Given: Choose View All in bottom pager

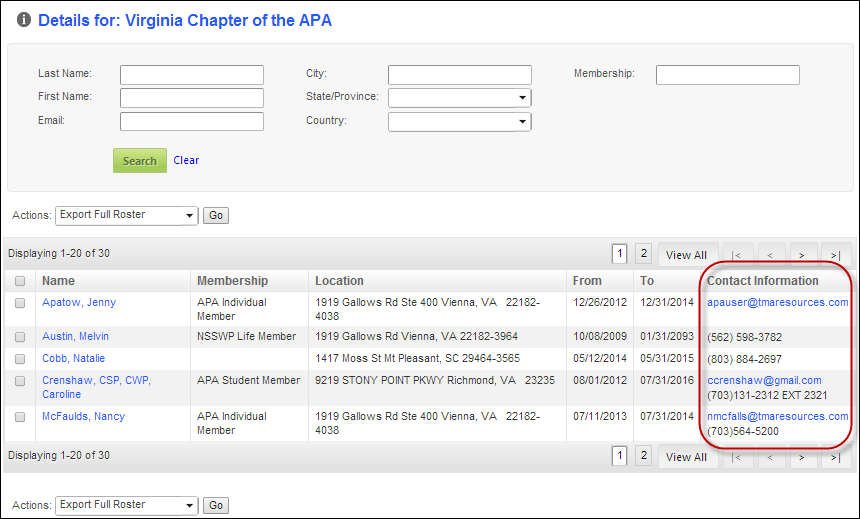Looking at the screenshot, I should click(686, 457).
